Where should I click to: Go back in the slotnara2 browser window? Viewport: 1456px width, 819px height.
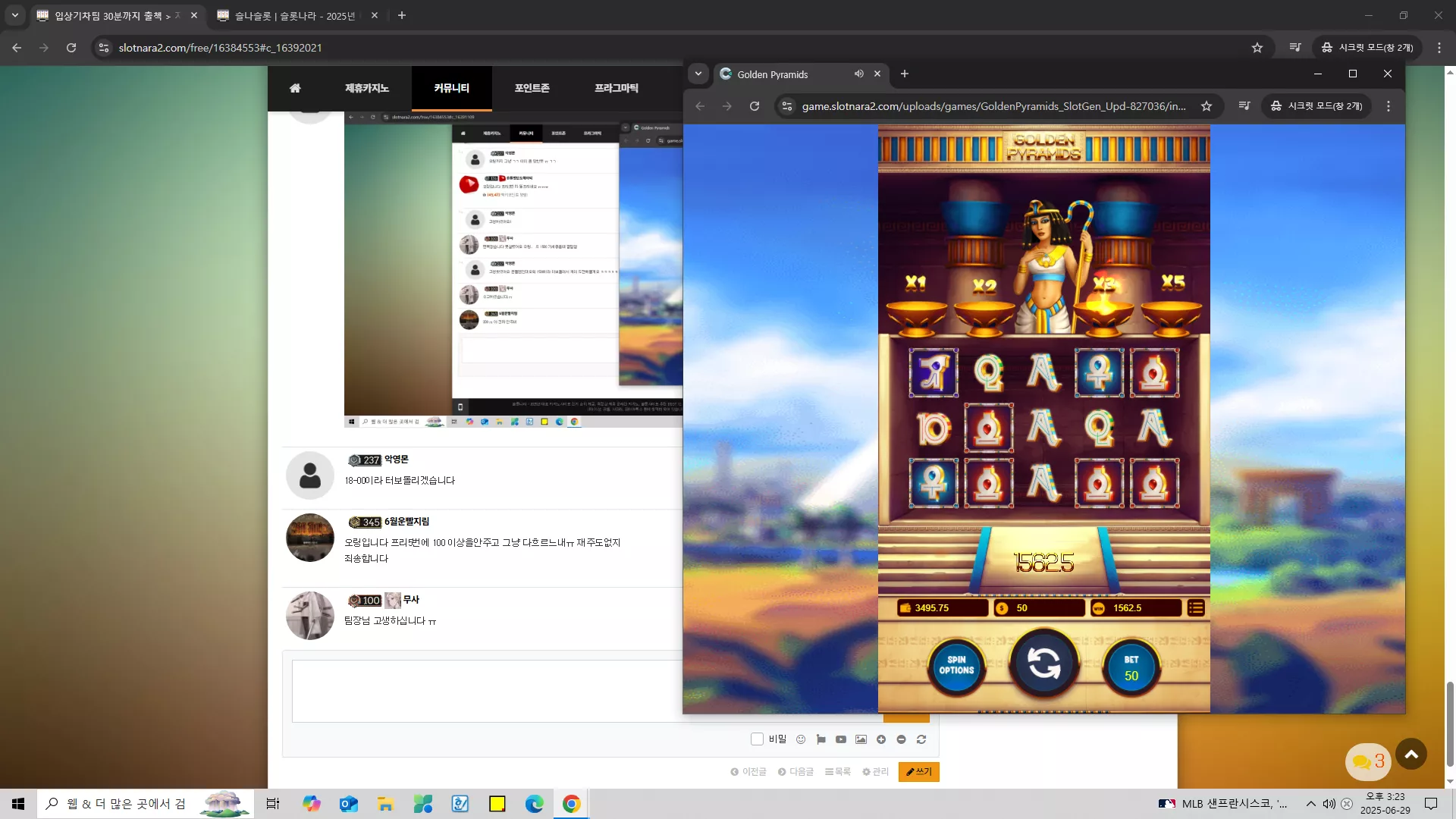point(17,48)
